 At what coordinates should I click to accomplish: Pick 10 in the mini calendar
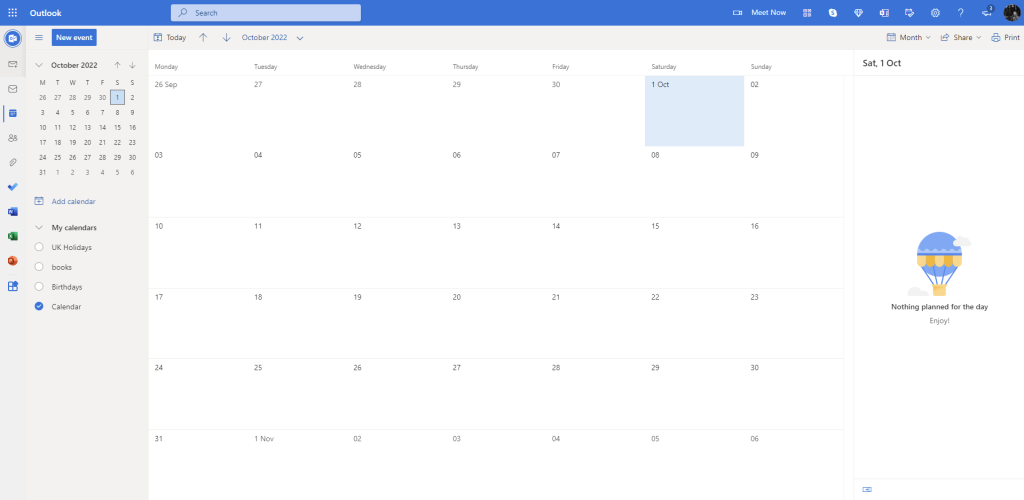tap(42, 127)
